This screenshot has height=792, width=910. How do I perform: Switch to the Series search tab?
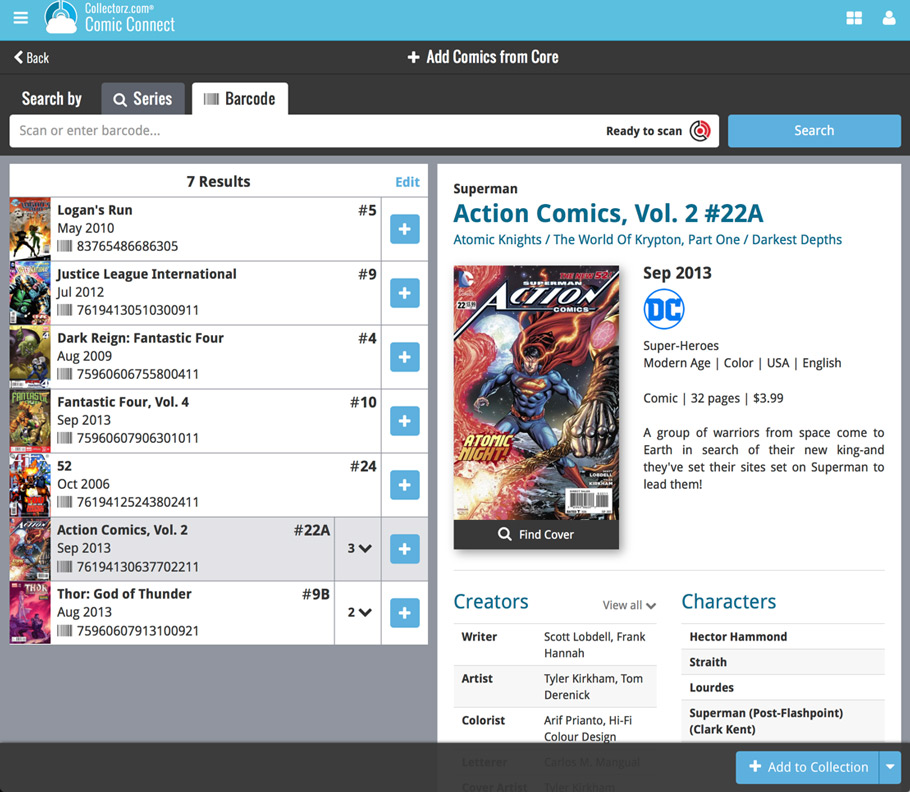(x=143, y=99)
